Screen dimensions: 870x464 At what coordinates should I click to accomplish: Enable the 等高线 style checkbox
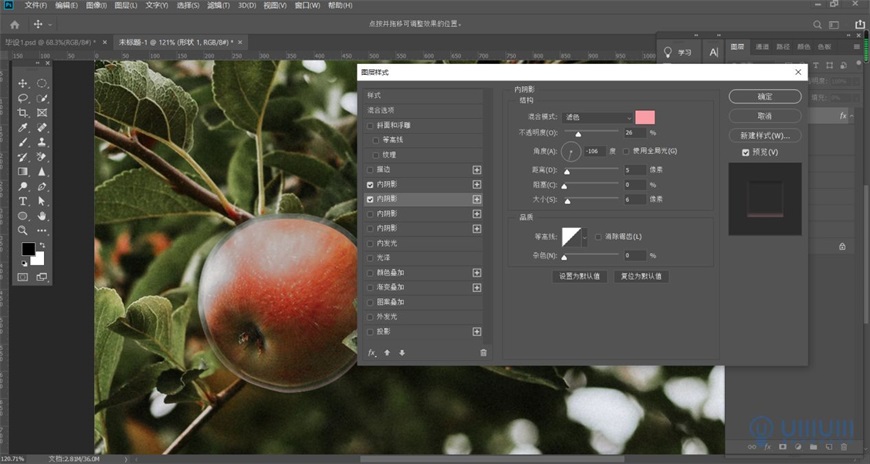(376, 140)
